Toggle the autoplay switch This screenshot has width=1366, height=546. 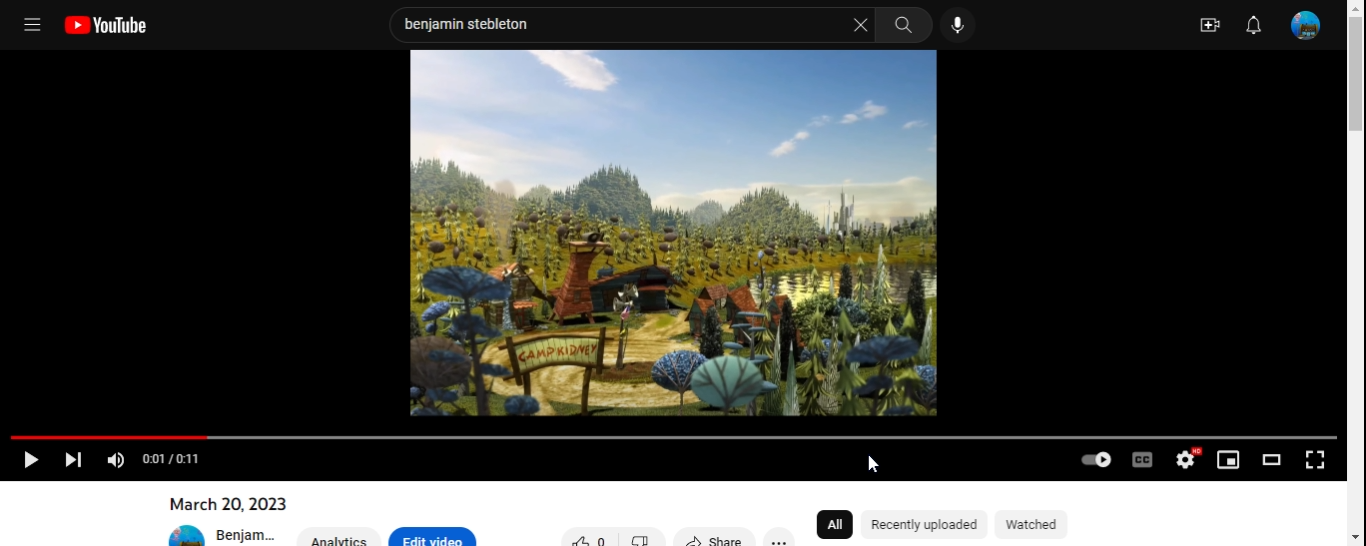(x=1096, y=460)
